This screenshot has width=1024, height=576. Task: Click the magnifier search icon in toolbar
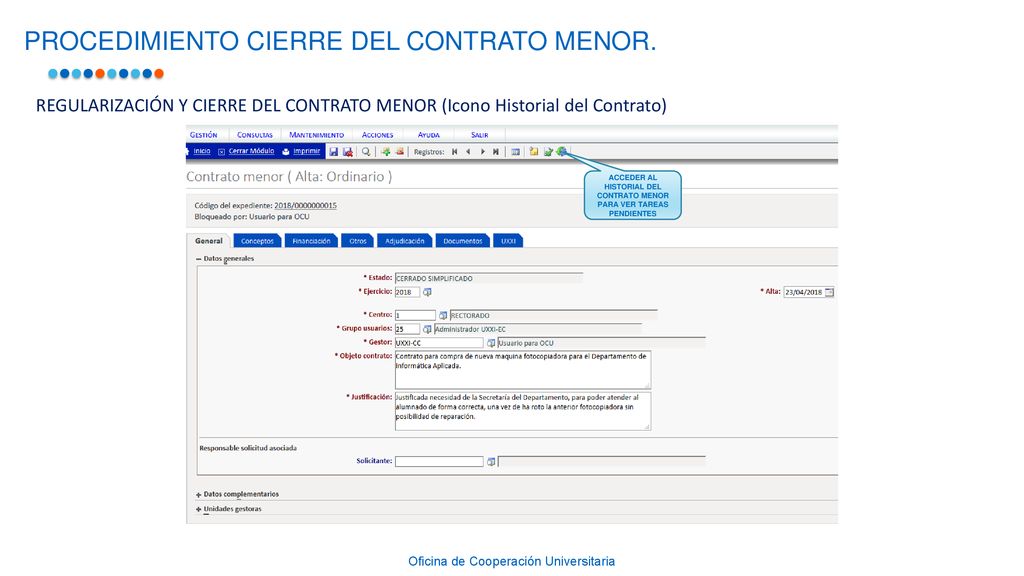tap(366, 152)
